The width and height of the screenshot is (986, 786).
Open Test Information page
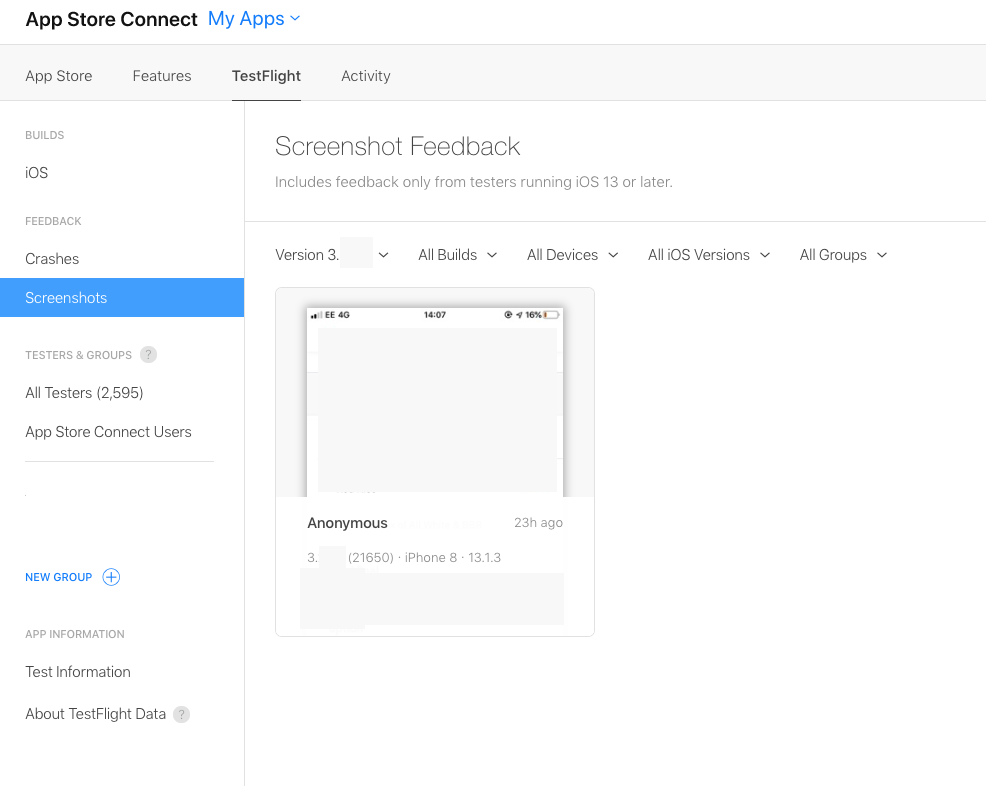pyautogui.click(x=77, y=672)
